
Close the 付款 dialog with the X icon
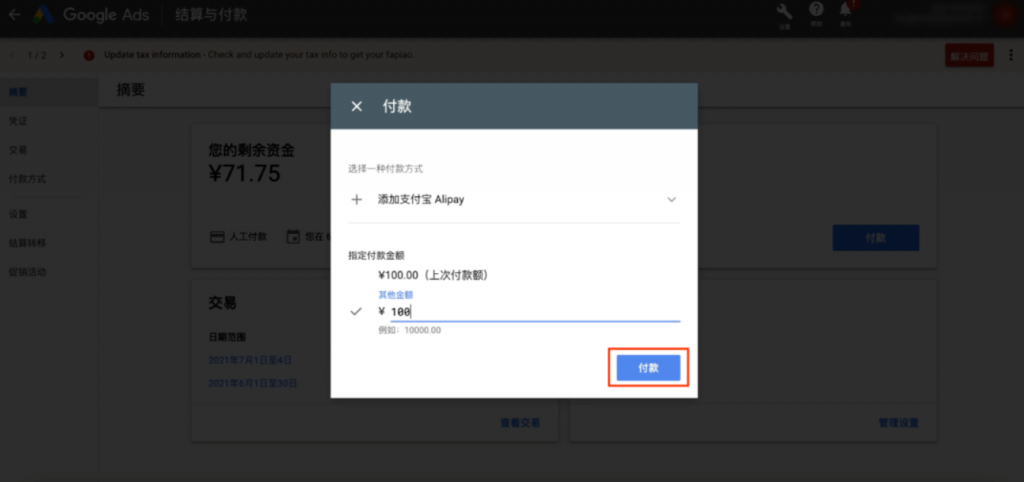pos(357,106)
